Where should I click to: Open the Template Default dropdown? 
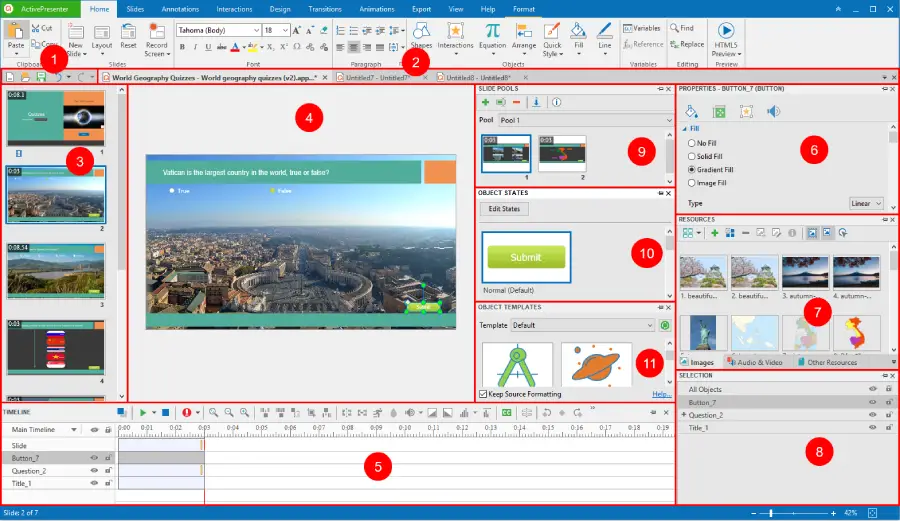pos(582,325)
